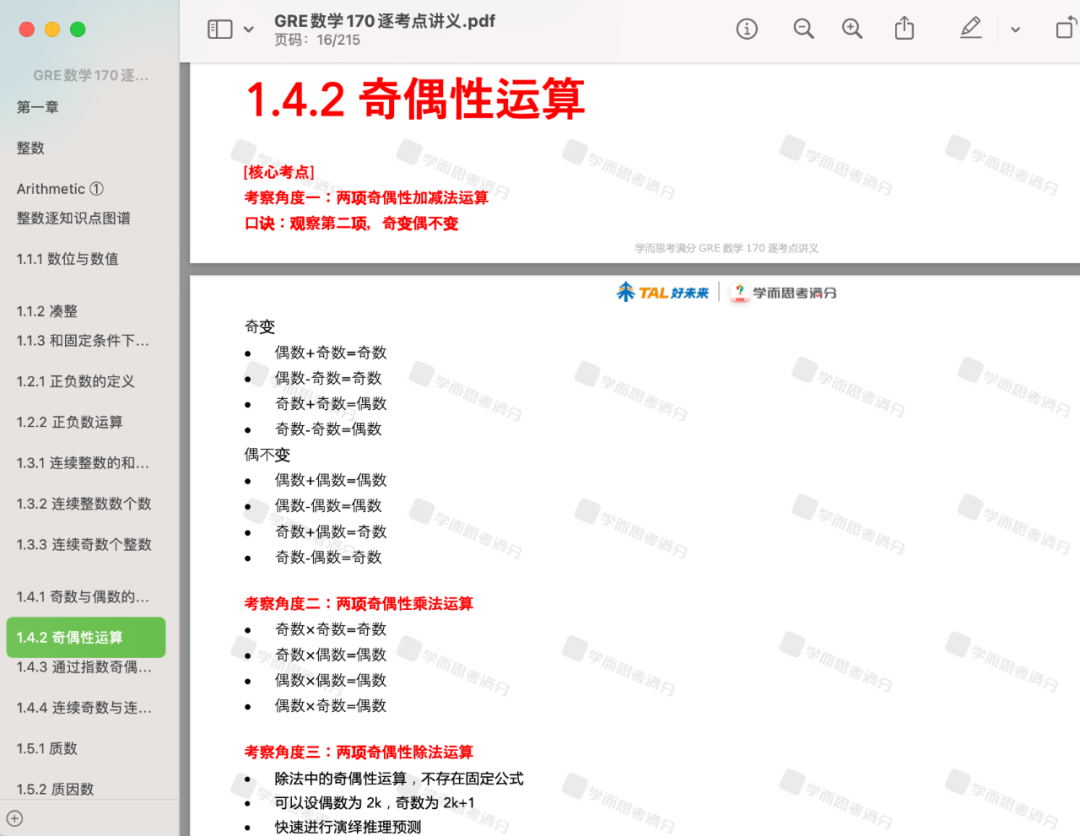Click the green full-screen window button
The width and height of the screenshot is (1080, 836).
point(77,29)
